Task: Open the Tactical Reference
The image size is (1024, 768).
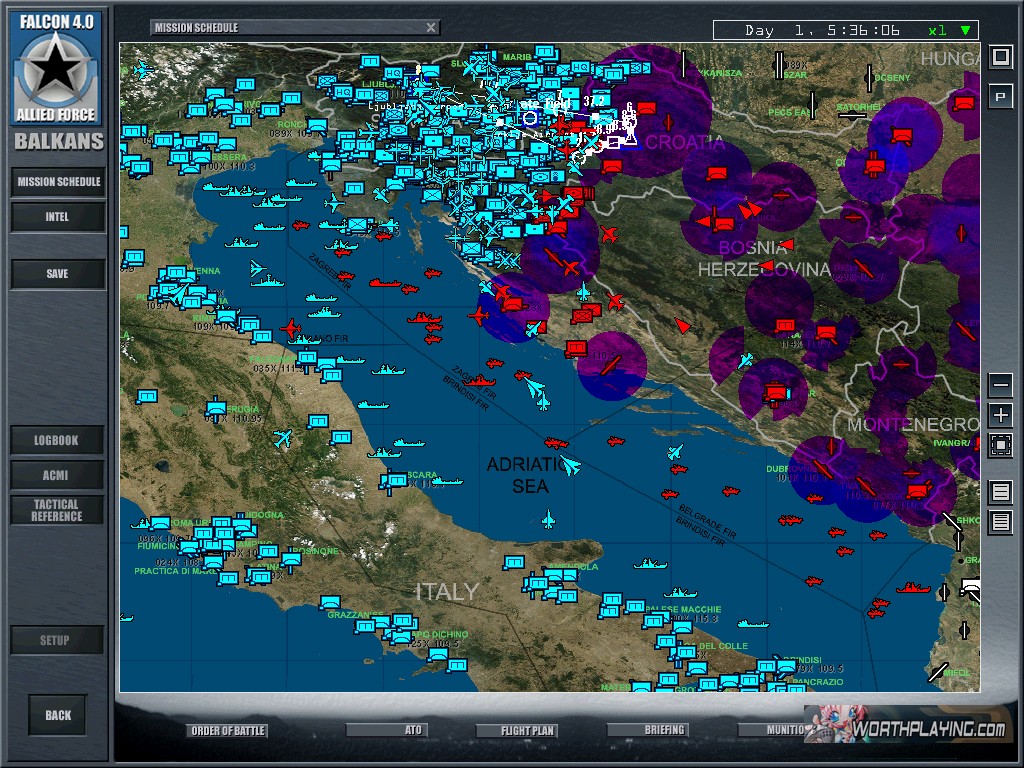Action: [x=58, y=510]
